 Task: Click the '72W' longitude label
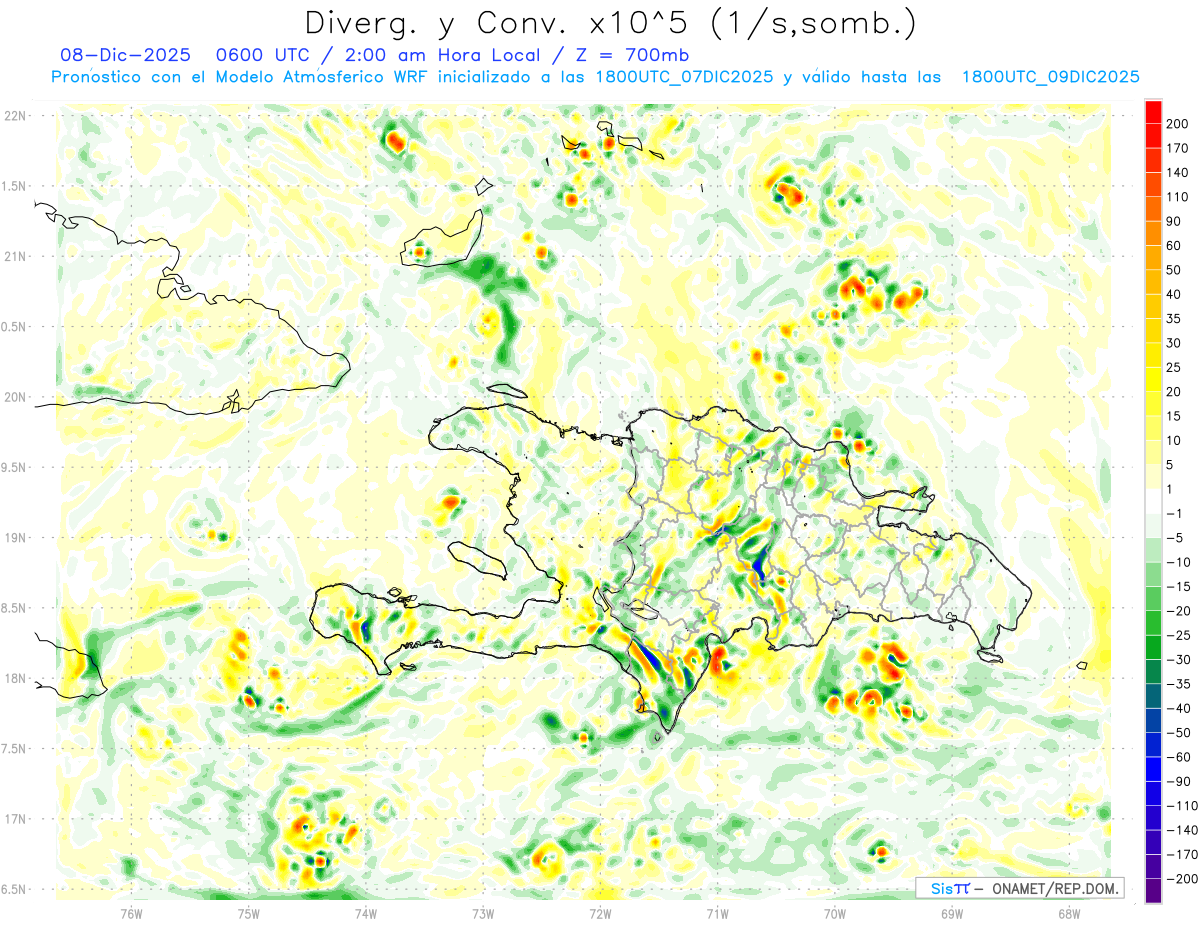pyautogui.click(x=600, y=912)
